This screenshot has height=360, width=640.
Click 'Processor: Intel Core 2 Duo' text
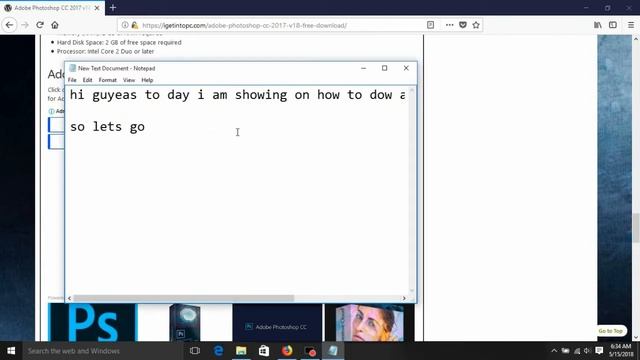pos(105,51)
